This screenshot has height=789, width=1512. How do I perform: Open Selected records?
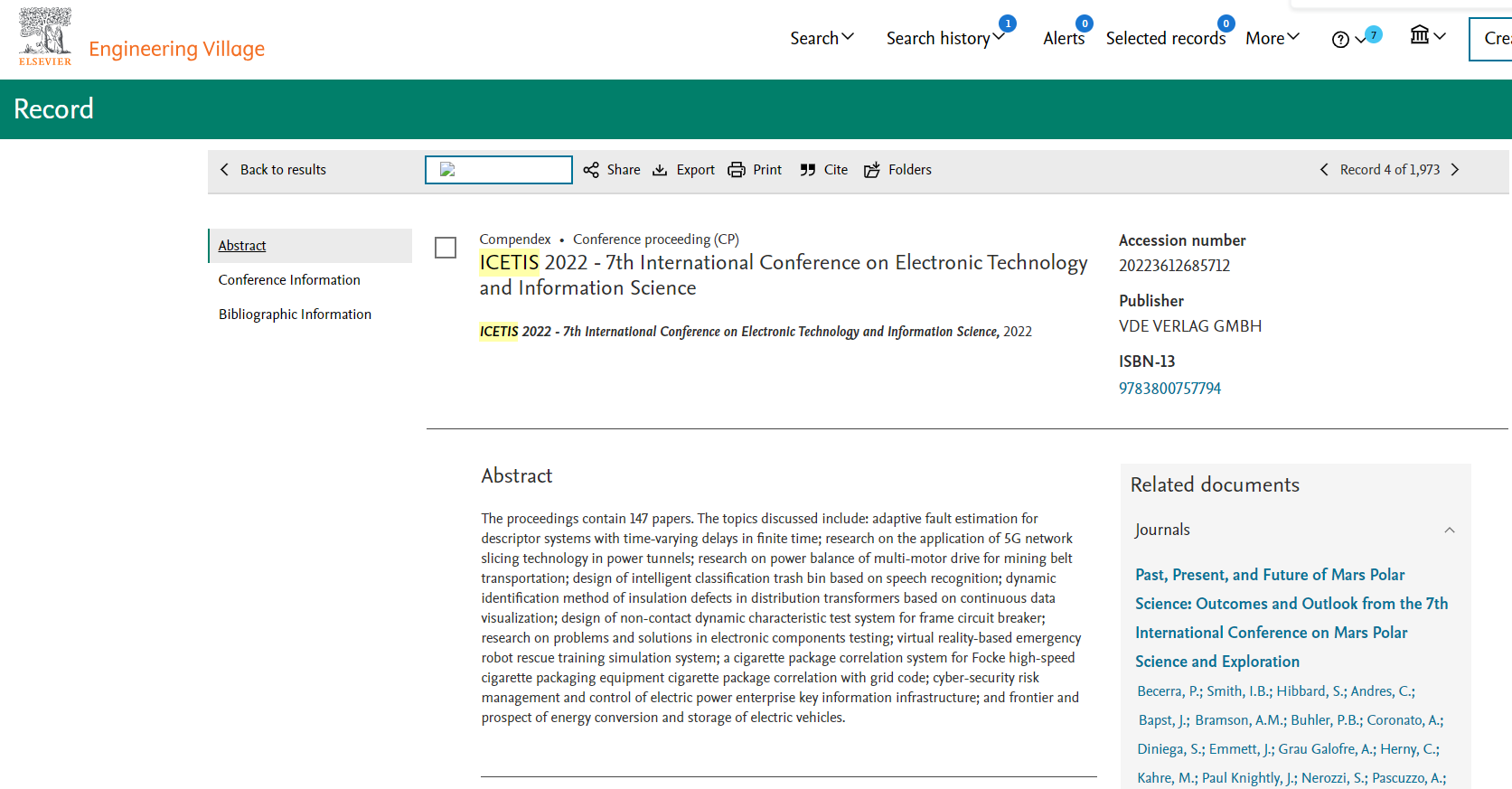[x=1166, y=38]
